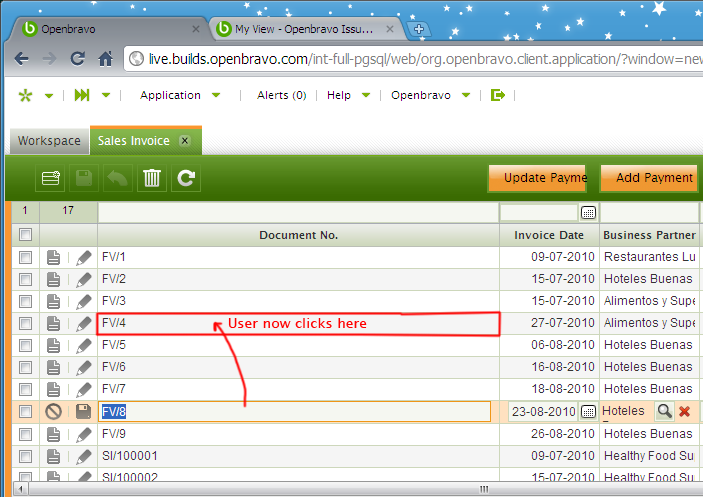Click the Document No. filter field
The image size is (703, 497).
(298, 212)
